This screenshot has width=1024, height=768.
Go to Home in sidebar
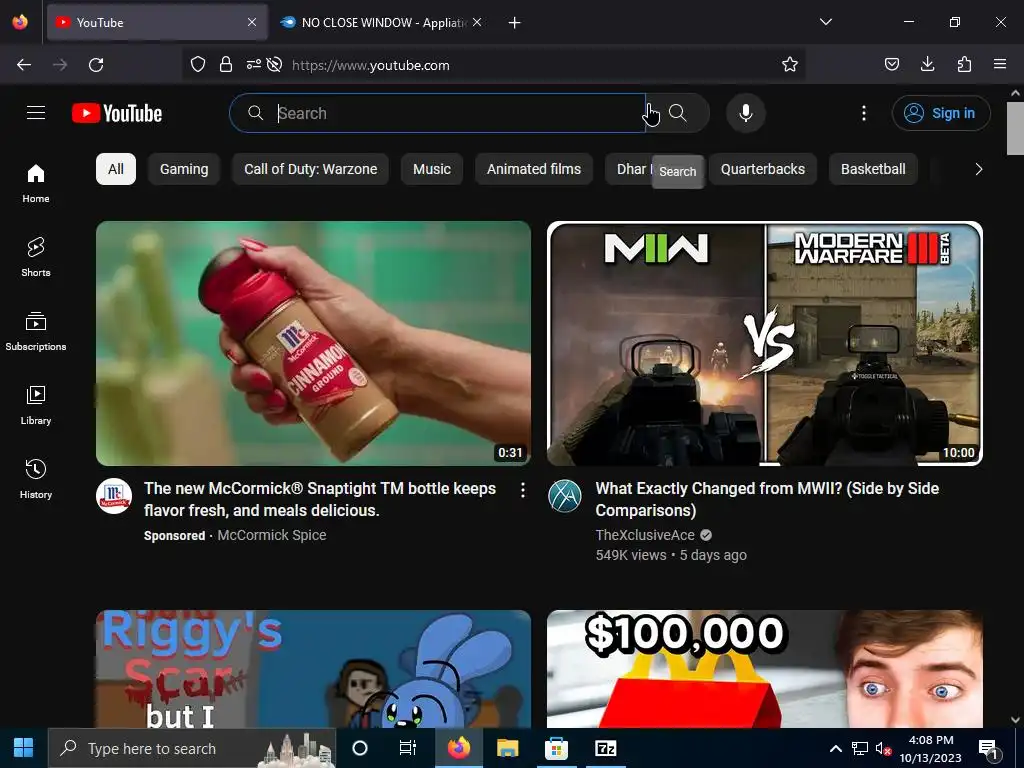pyautogui.click(x=36, y=184)
